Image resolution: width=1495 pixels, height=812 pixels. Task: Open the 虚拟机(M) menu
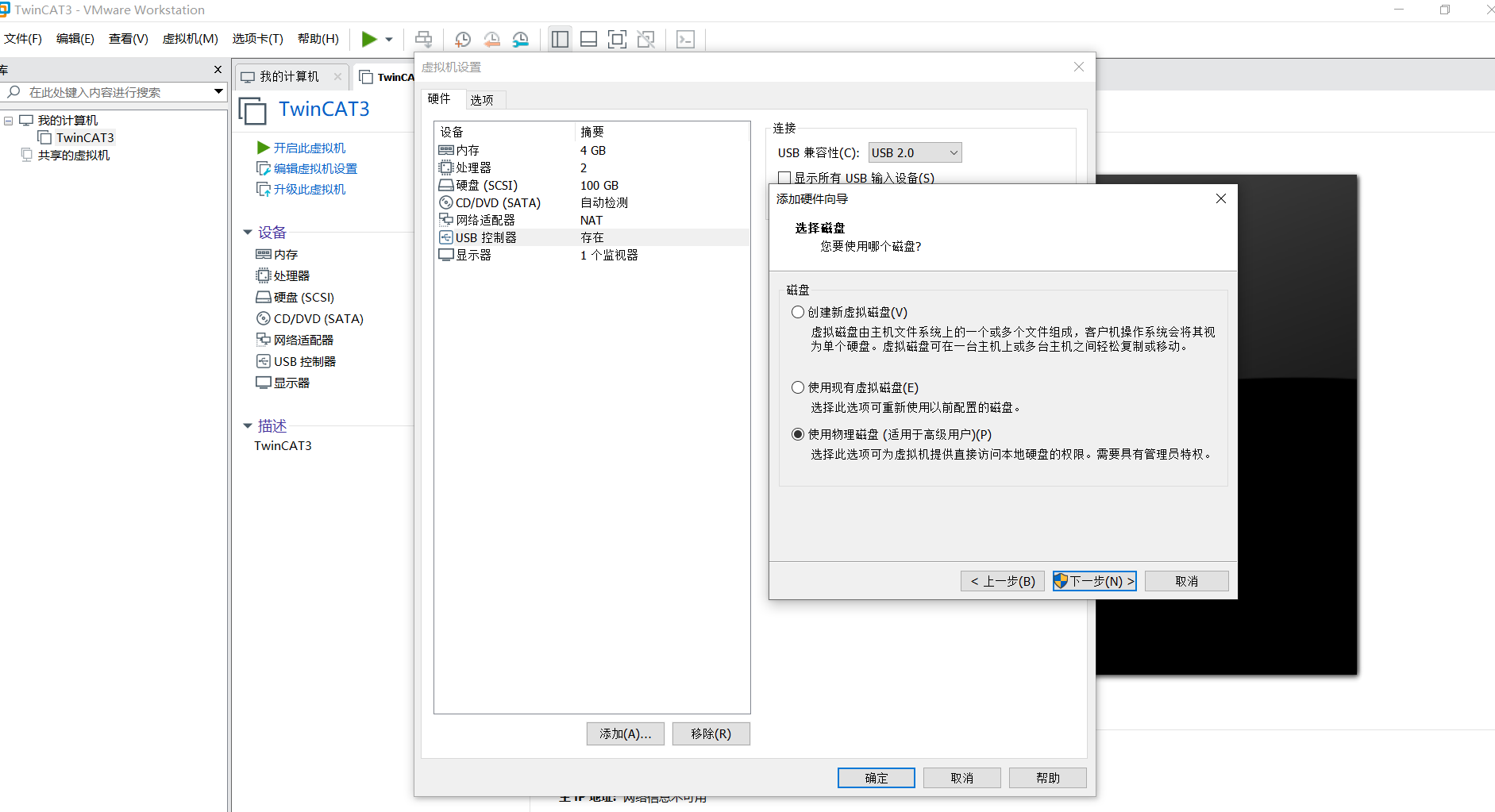point(190,38)
